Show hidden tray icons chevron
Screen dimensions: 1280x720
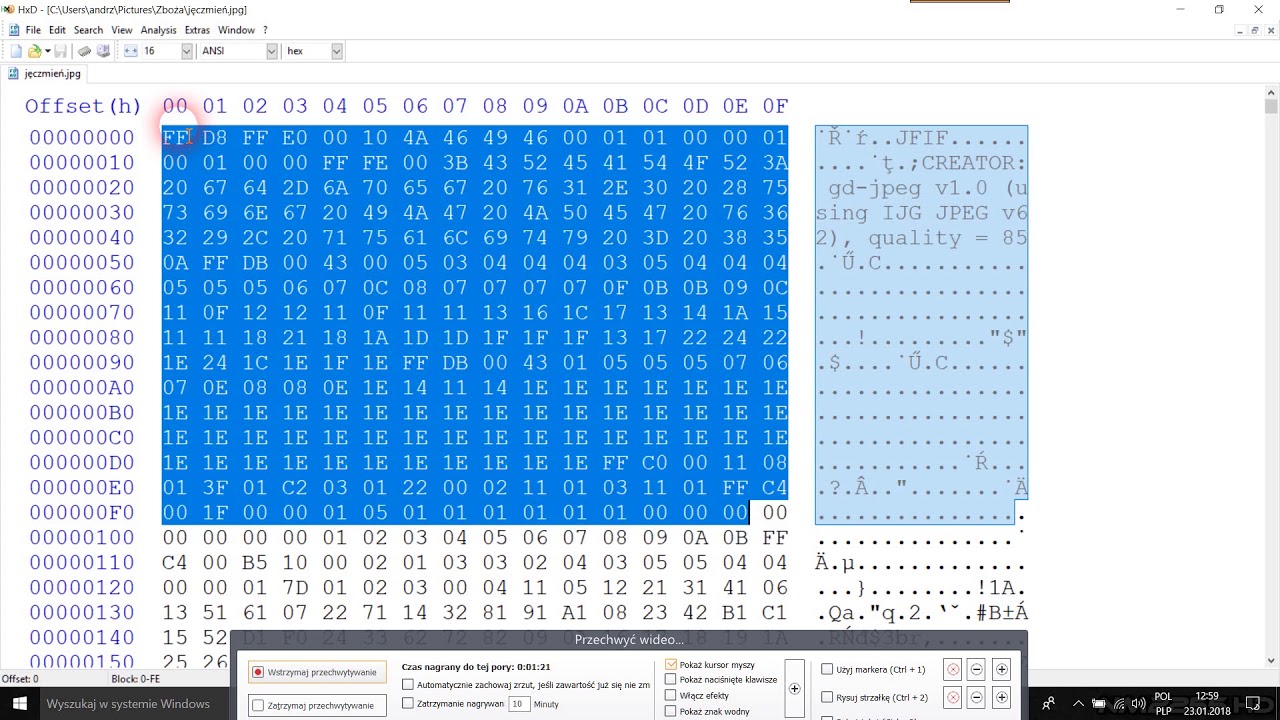coord(1078,704)
